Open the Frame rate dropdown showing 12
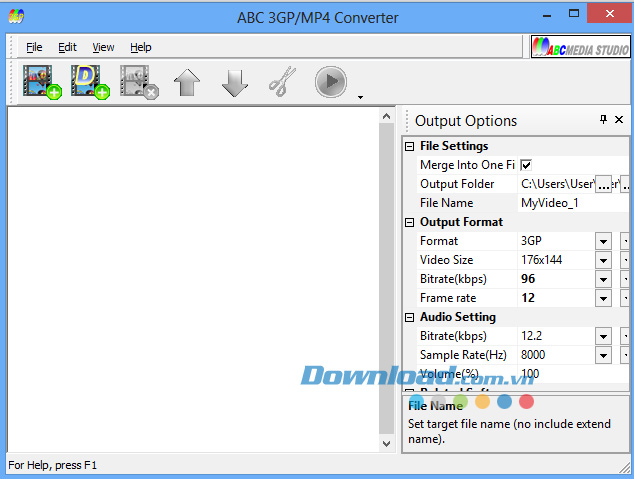The width and height of the screenshot is (634, 479). [603, 298]
